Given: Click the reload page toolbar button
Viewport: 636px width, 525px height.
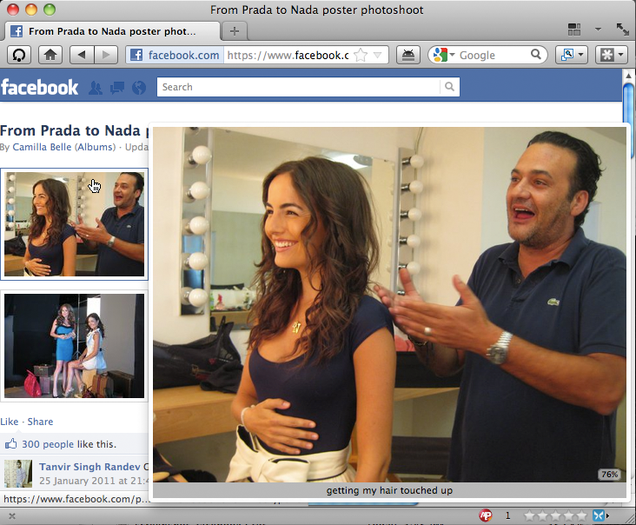Looking at the screenshot, I should pos(19,55).
